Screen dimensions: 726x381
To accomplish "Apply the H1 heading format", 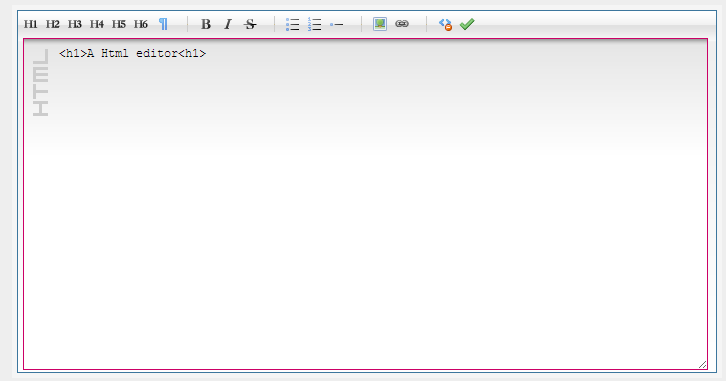I will 31,24.
